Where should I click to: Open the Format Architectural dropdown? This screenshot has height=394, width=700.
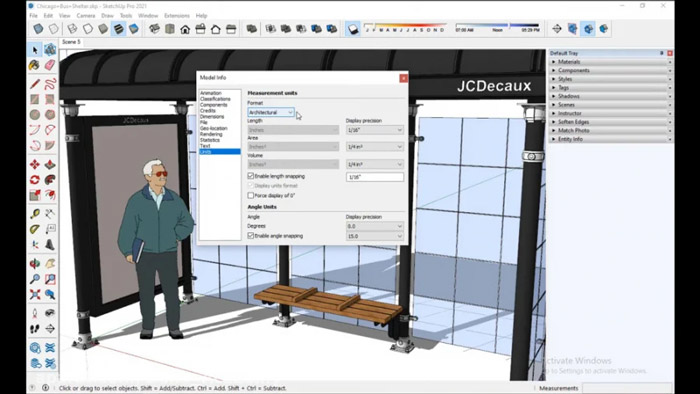[x=271, y=112]
